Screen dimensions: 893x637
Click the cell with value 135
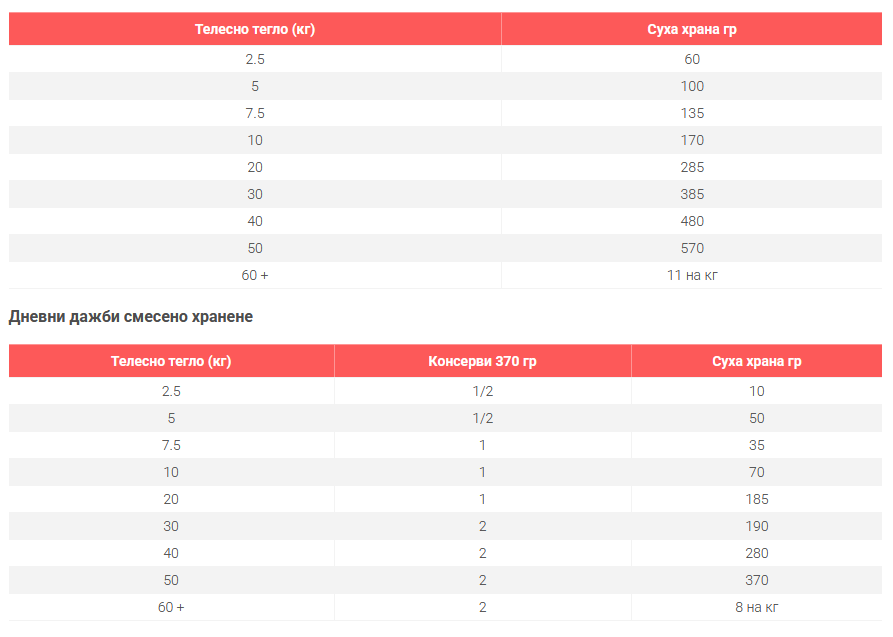click(692, 113)
